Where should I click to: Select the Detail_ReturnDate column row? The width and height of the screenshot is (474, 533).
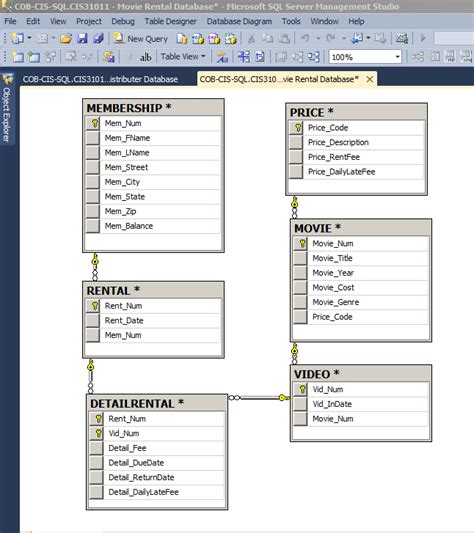(x=157, y=477)
